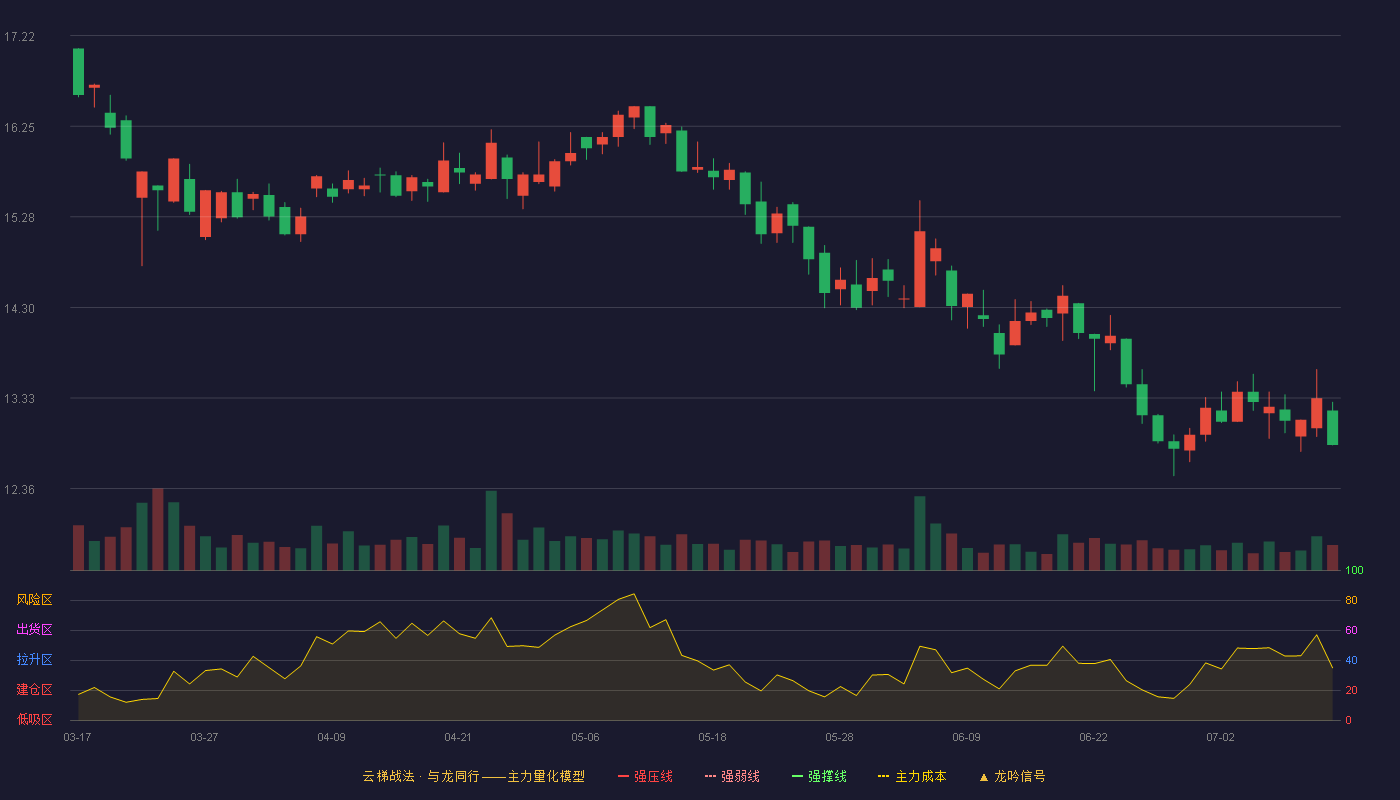Click the 13.33 price axis label
The width and height of the screenshot is (1400, 800).
[19, 399]
